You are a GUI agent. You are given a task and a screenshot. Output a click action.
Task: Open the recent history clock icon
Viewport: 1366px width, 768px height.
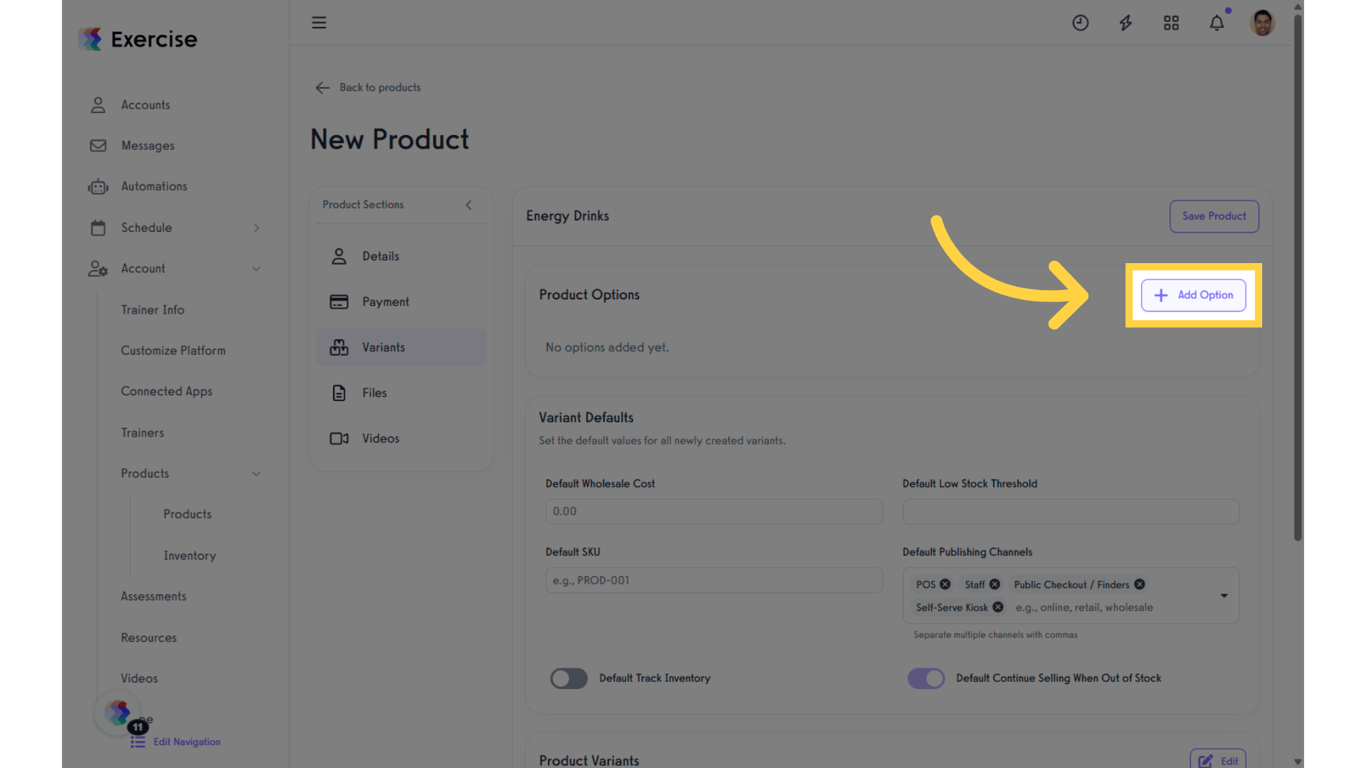[x=1080, y=22]
